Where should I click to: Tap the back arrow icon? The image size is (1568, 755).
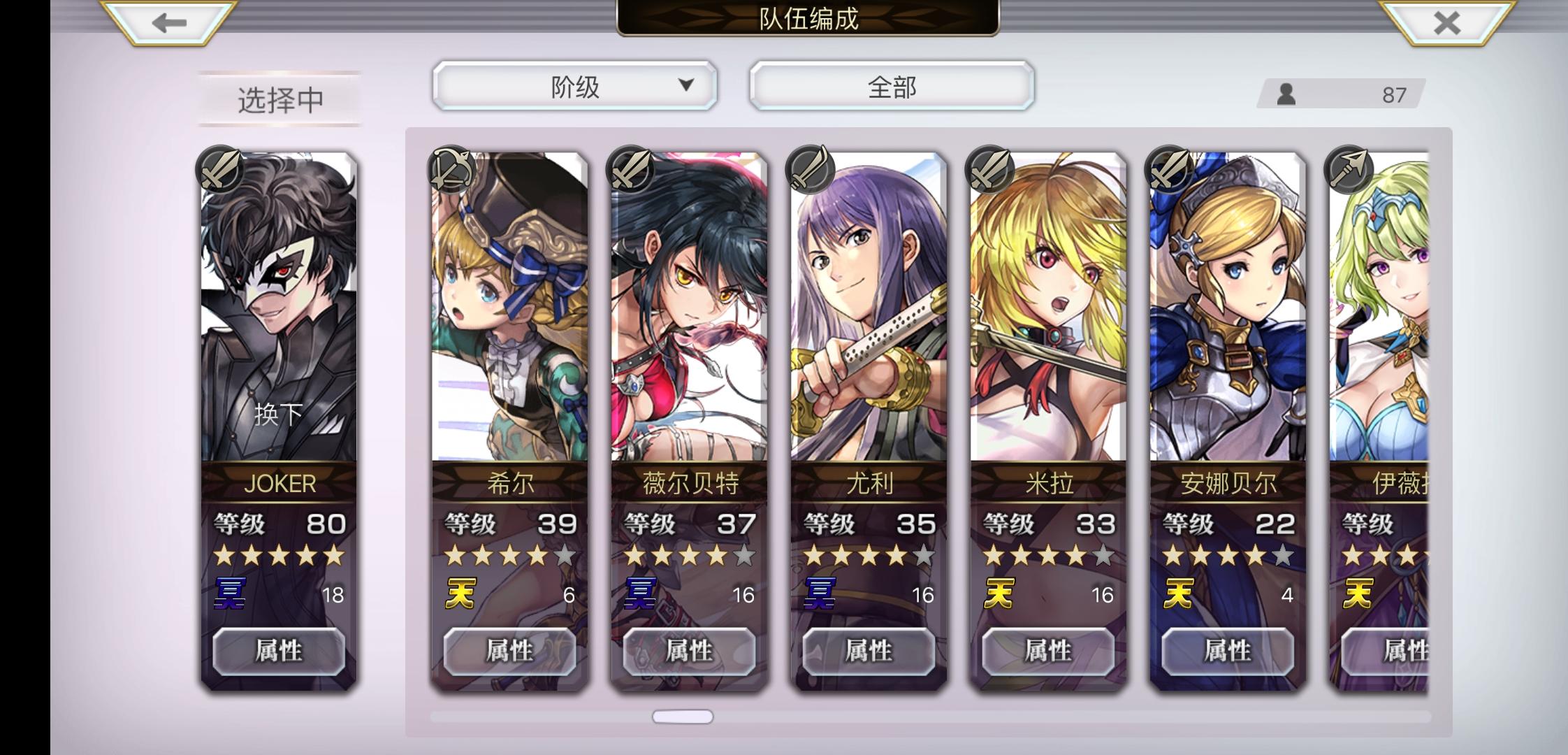169,23
